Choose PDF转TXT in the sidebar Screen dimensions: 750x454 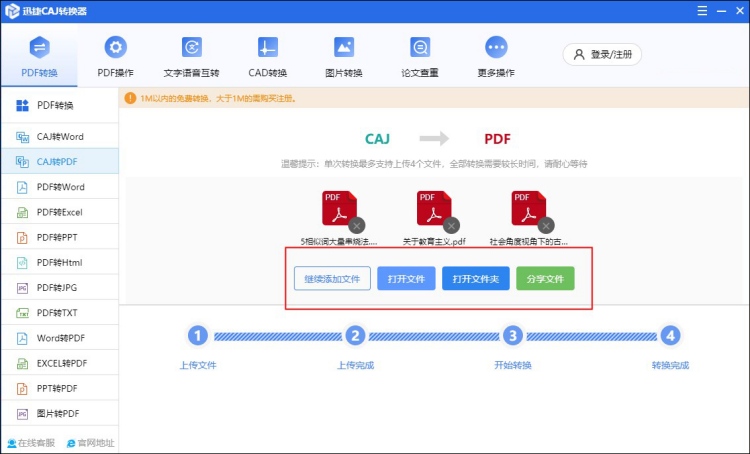(x=60, y=313)
